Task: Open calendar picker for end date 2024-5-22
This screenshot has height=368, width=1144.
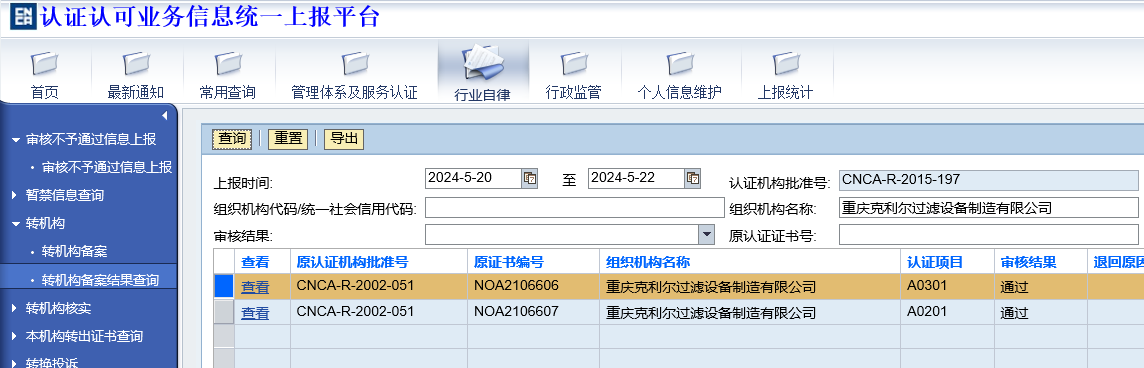Action: [x=693, y=178]
